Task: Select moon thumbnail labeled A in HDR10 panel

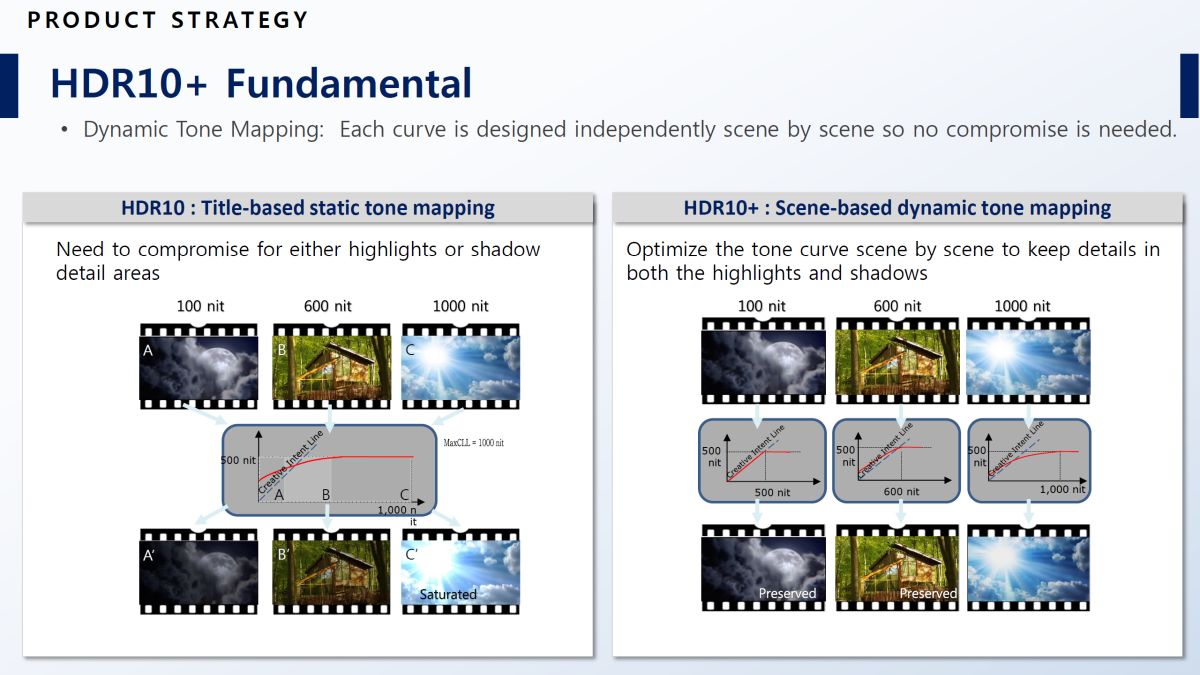Action: [200, 366]
